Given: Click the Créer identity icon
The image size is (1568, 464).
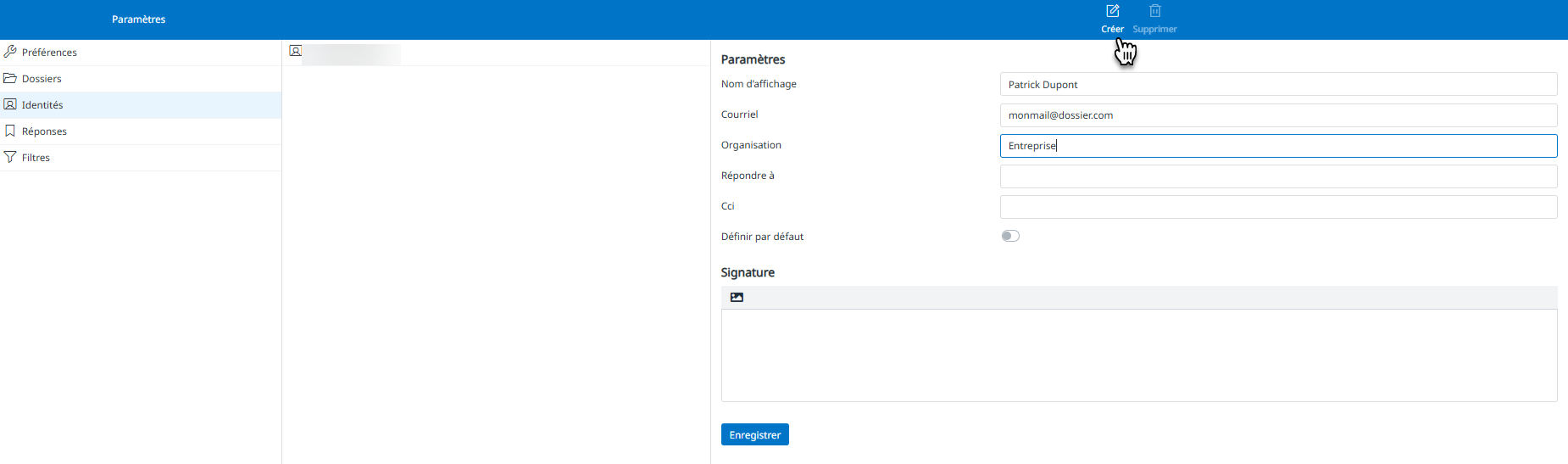Looking at the screenshot, I should (1113, 11).
